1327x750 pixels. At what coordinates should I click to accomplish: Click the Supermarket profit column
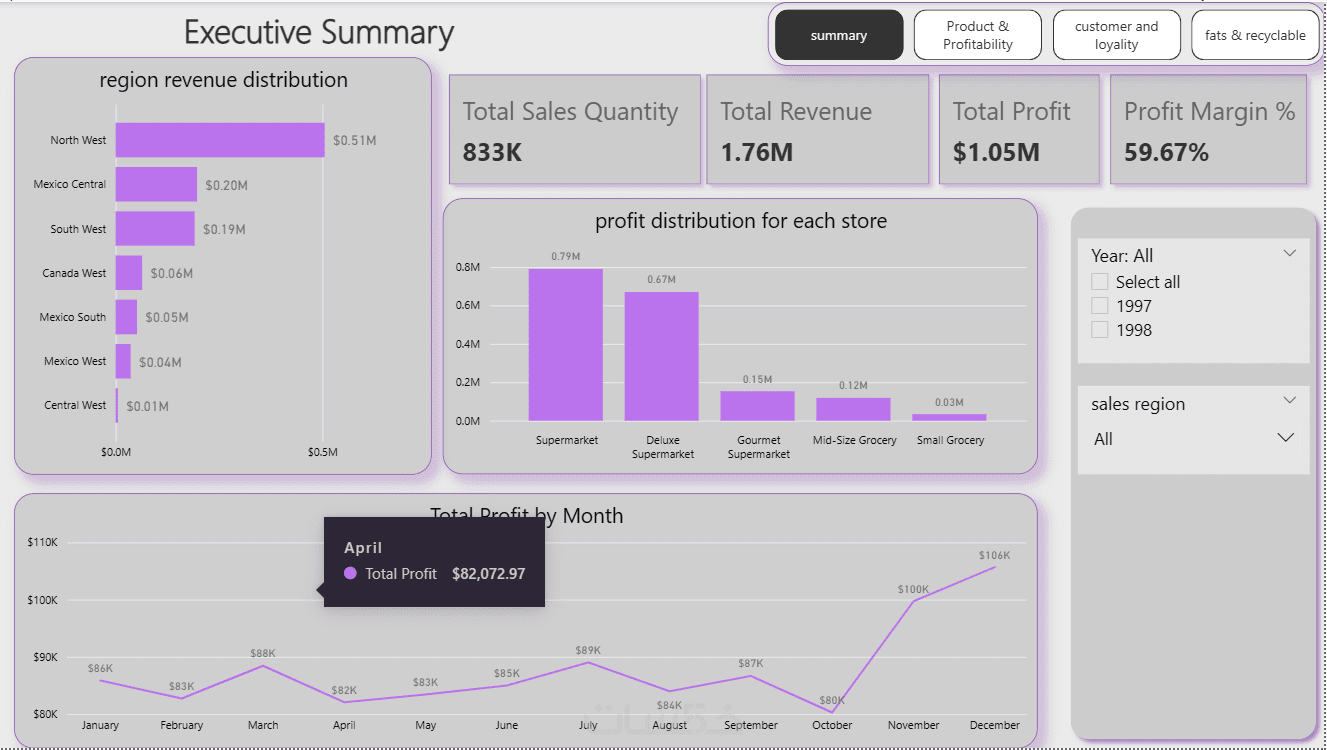point(566,345)
